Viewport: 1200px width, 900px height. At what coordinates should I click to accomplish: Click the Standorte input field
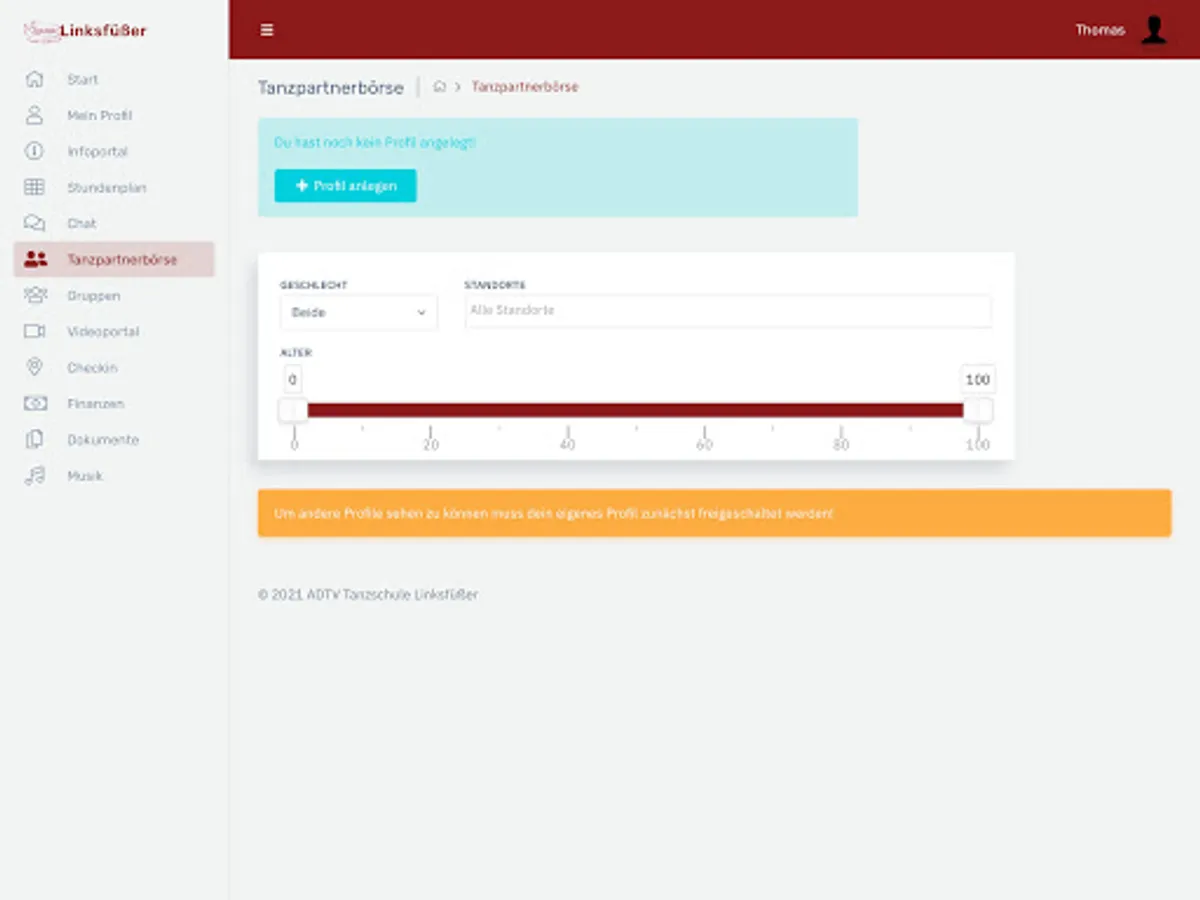[728, 311]
